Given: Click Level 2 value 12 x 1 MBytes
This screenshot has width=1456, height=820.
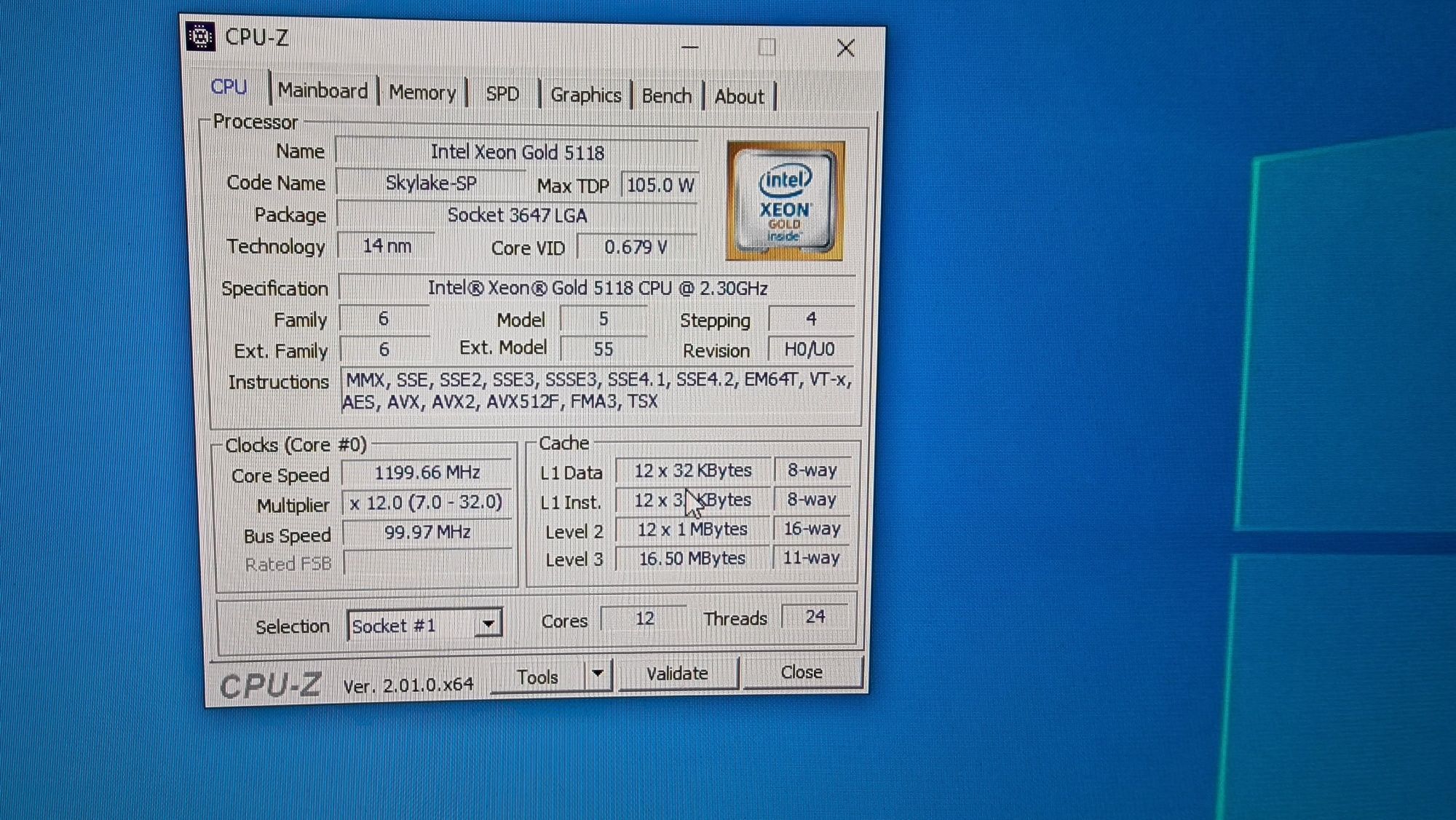Looking at the screenshot, I should [692, 529].
